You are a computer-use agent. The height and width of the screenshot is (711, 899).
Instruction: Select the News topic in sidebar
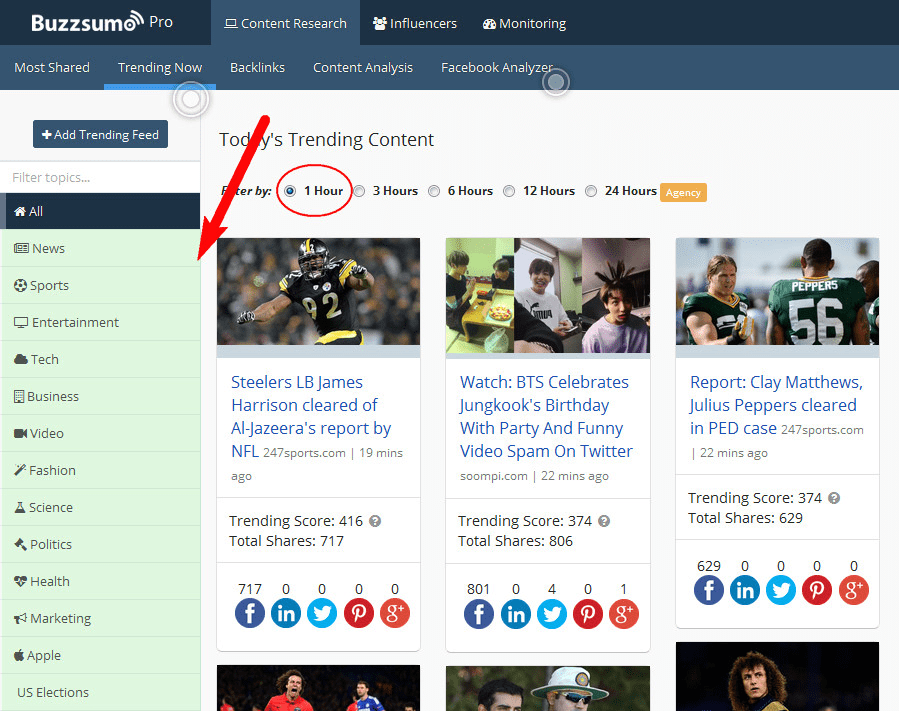tap(100, 249)
